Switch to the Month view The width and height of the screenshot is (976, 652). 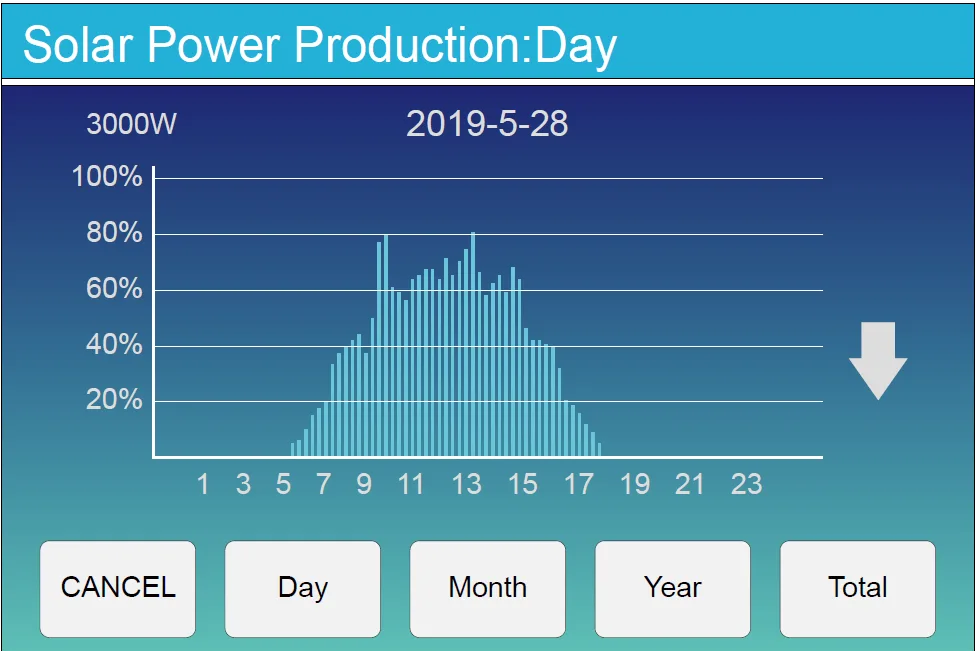point(487,588)
